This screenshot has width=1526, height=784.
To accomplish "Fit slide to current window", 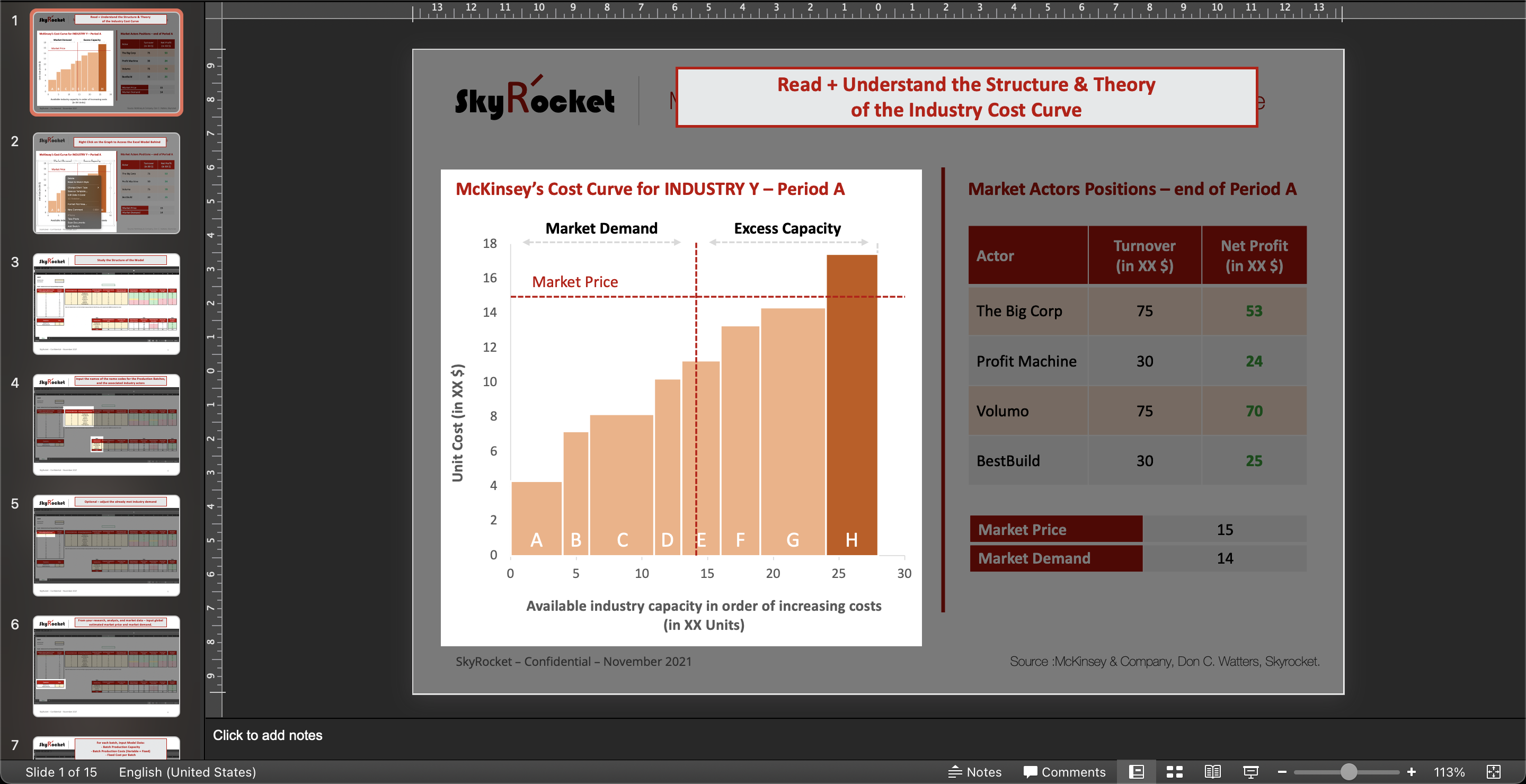I will pos(1494,772).
